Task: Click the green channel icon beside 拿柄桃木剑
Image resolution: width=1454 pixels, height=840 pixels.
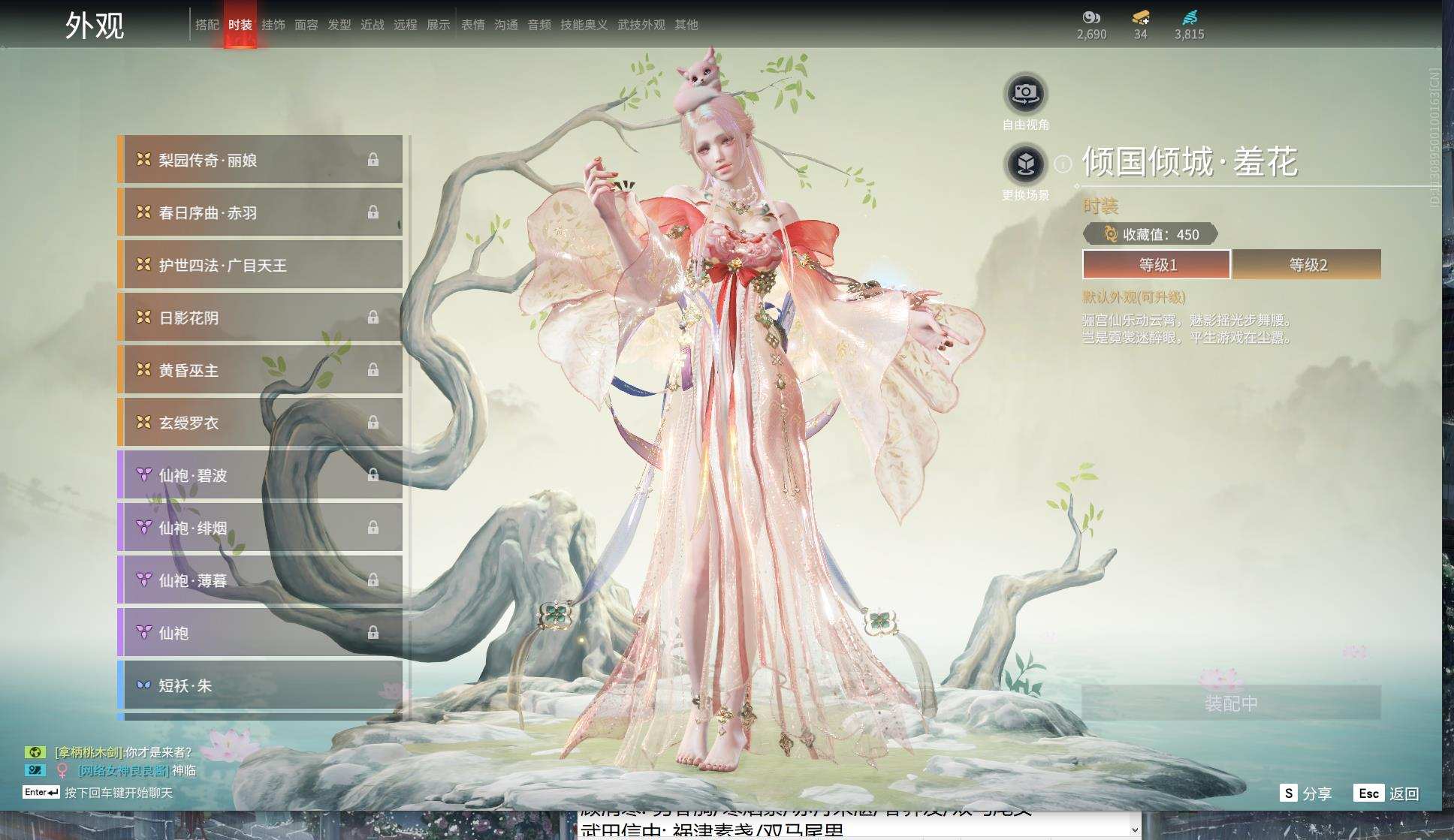Action: 35,752
